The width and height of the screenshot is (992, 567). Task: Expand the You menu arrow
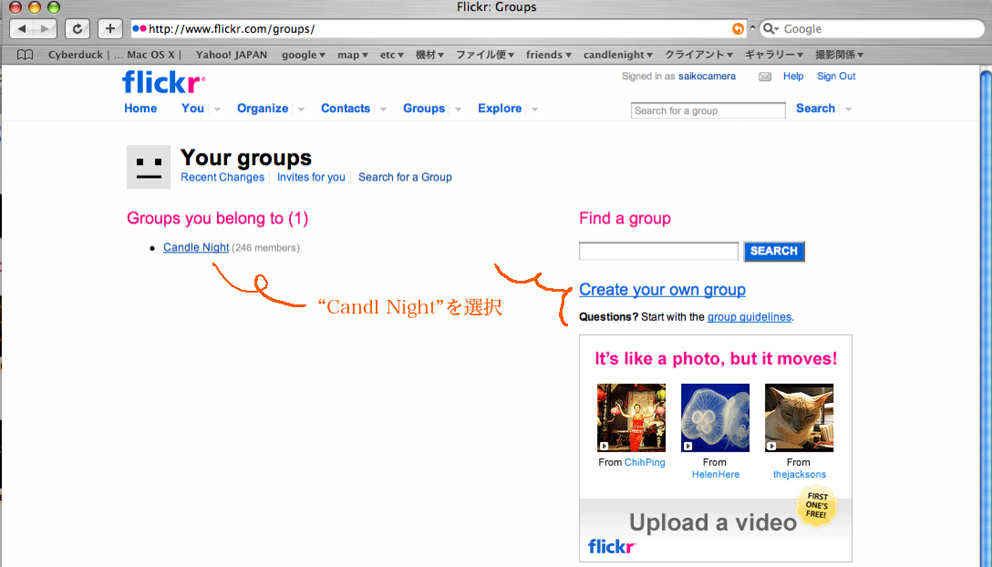(x=217, y=109)
